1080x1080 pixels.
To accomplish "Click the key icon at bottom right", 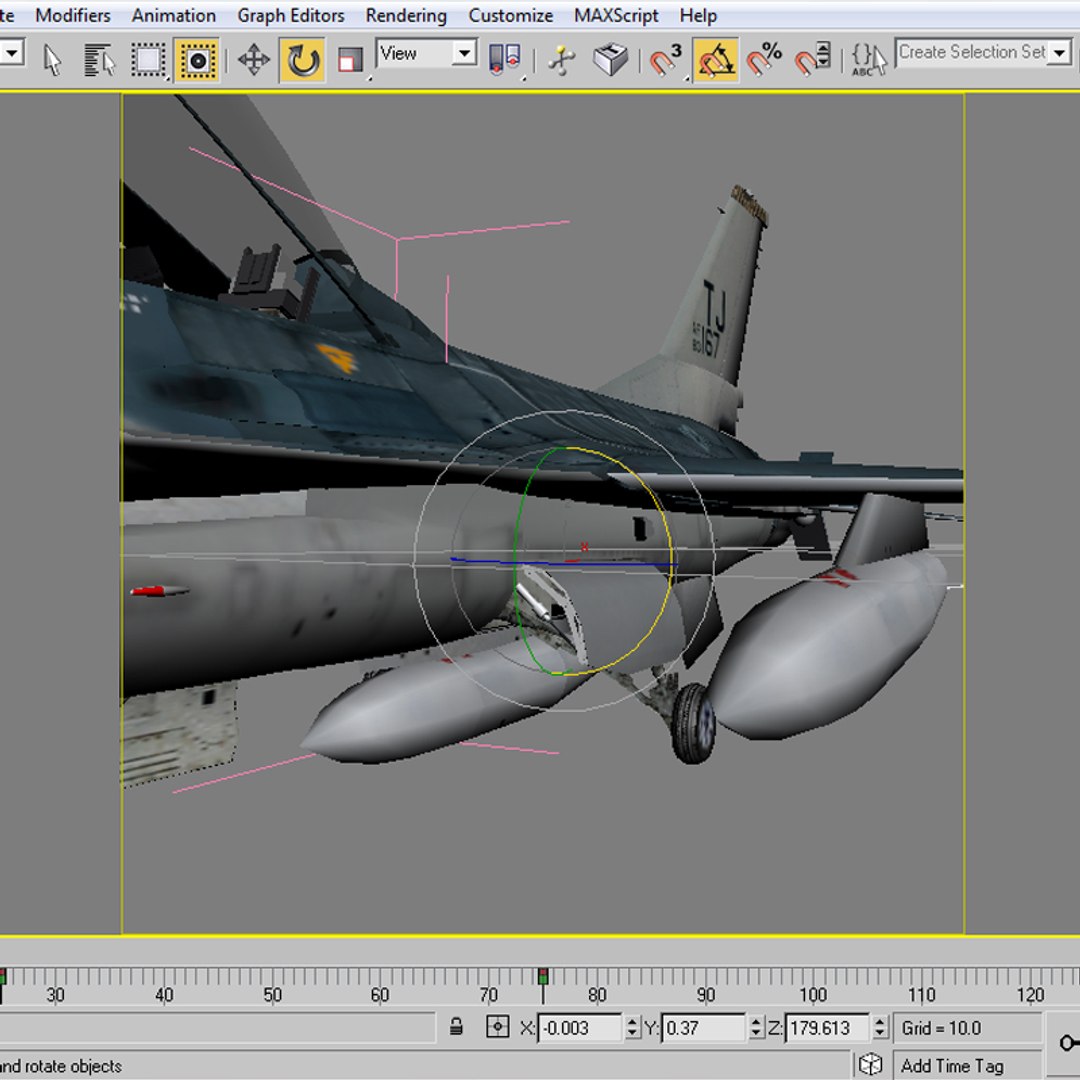I will [x=1068, y=1042].
